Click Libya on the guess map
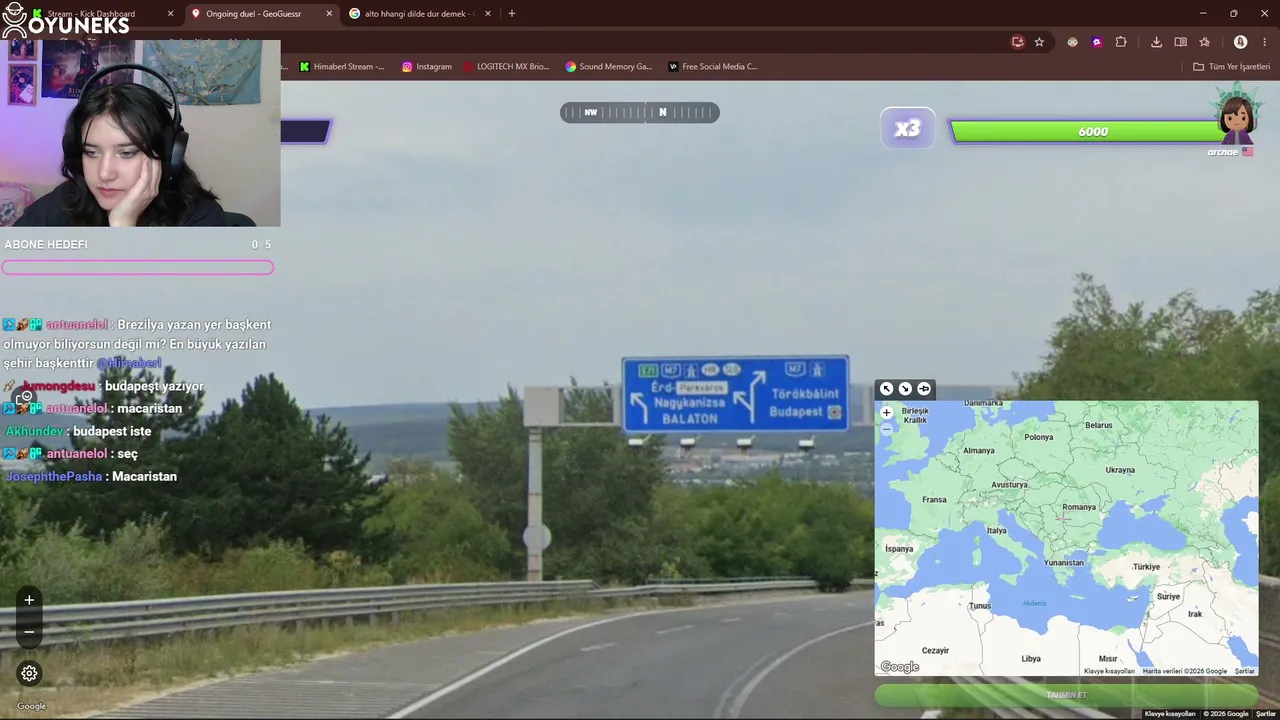The image size is (1280, 720). pyautogui.click(x=1031, y=659)
